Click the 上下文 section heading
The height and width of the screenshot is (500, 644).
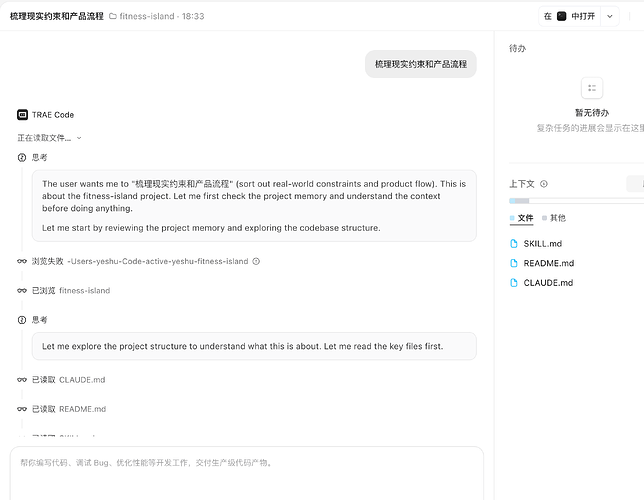pyautogui.click(x=522, y=184)
